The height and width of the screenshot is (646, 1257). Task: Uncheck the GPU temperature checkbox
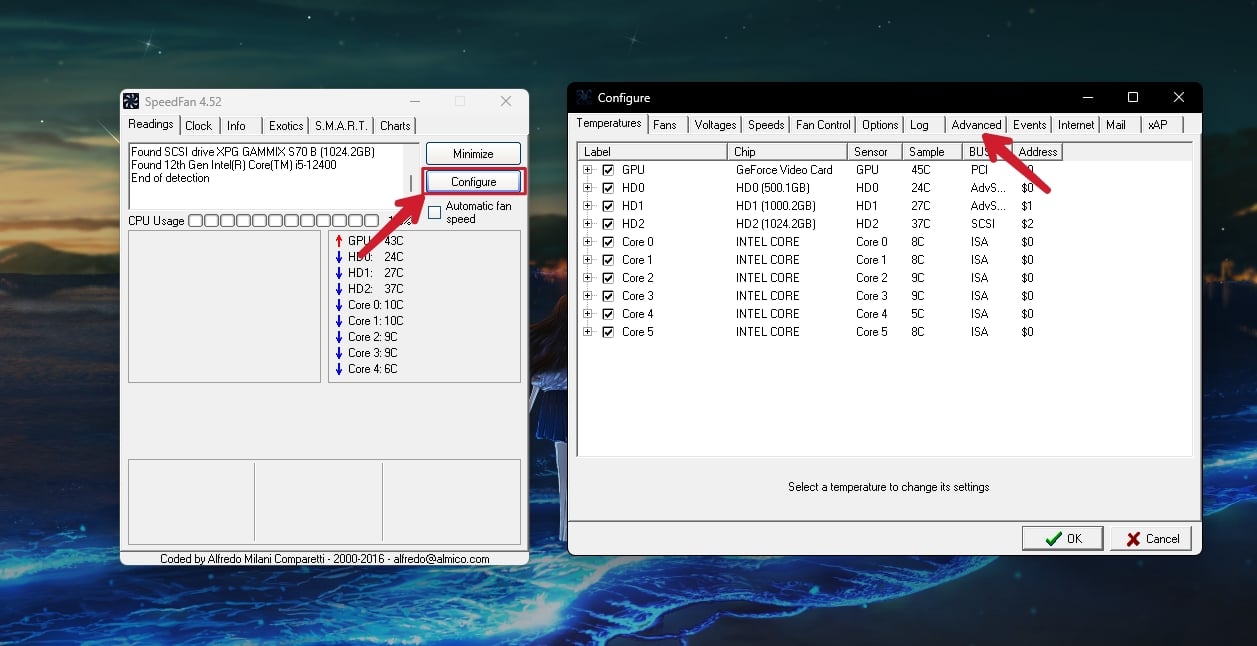608,170
